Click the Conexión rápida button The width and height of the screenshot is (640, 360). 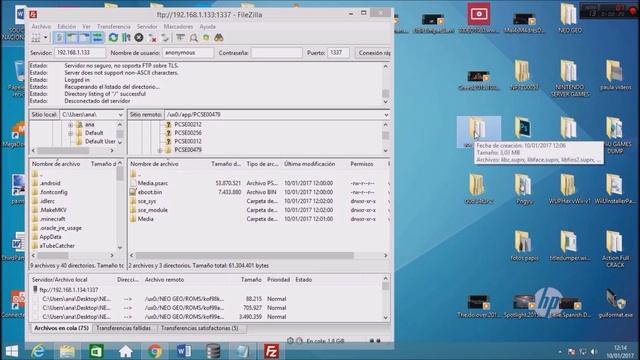click(374, 53)
